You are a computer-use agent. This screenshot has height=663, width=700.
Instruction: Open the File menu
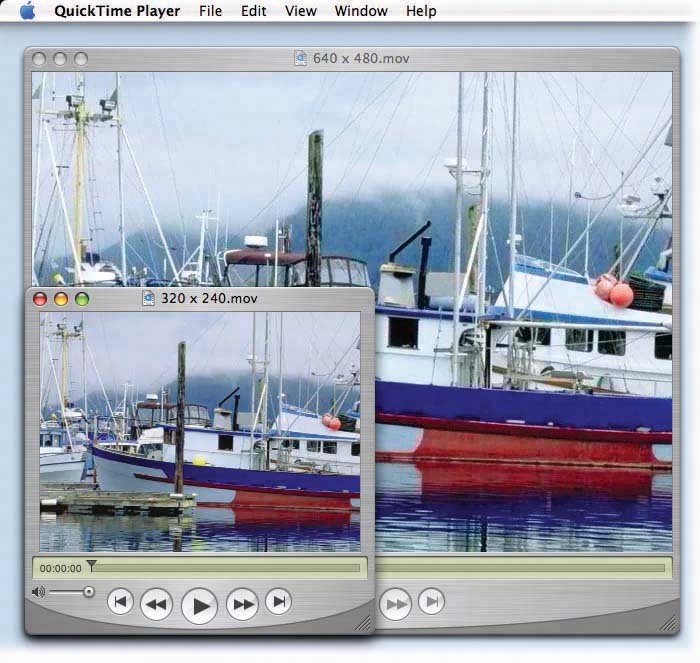tap(210, 11)
